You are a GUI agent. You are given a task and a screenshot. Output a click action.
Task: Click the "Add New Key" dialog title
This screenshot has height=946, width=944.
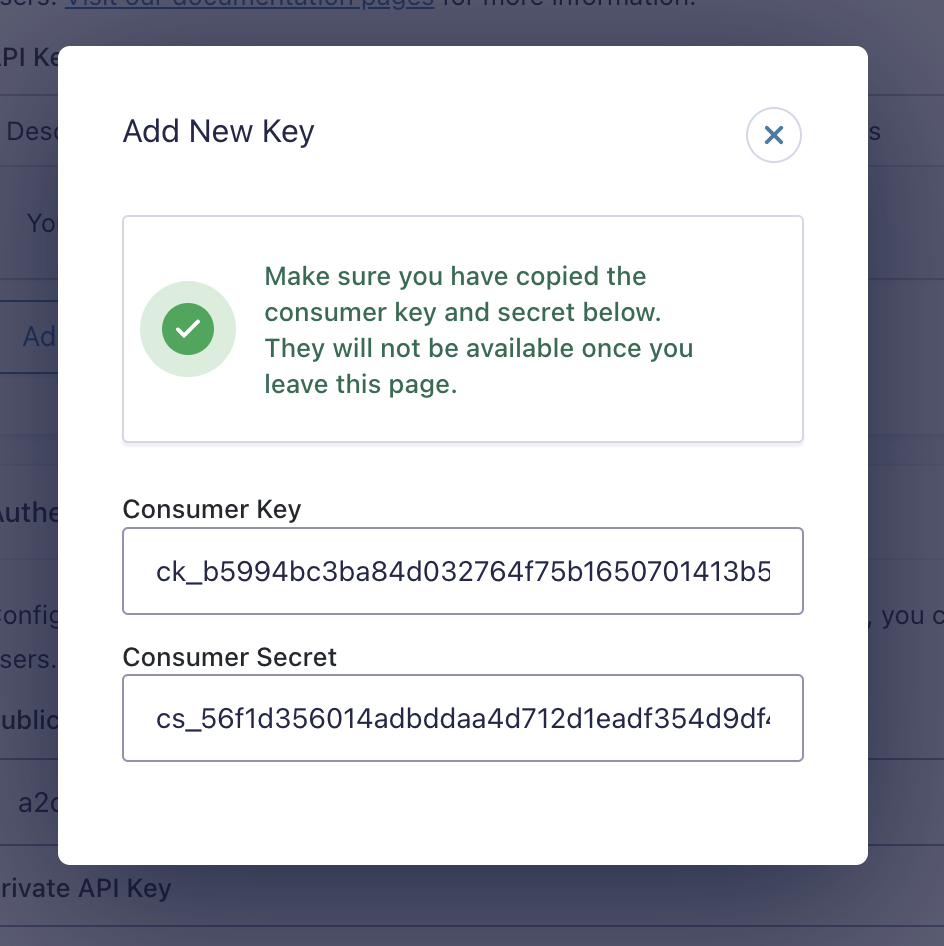tap(218, 132)
